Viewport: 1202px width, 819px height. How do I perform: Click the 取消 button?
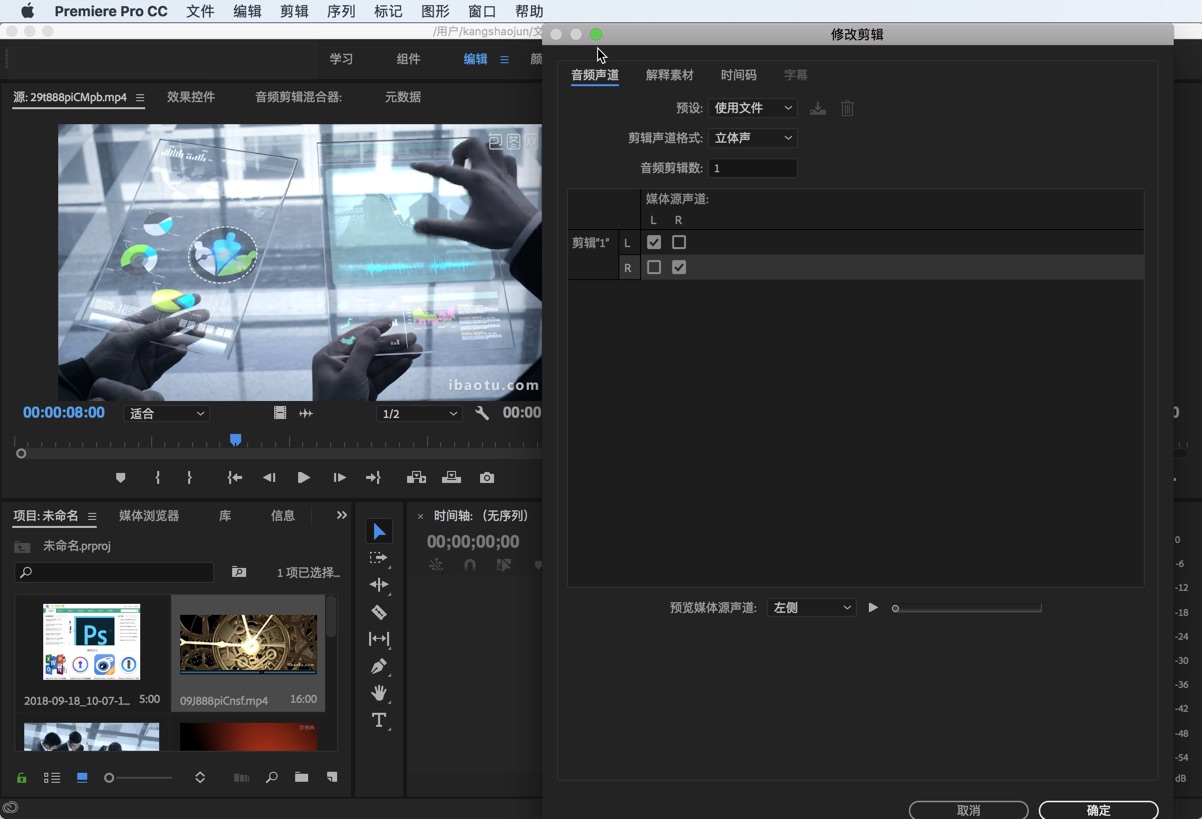[967, 810]
